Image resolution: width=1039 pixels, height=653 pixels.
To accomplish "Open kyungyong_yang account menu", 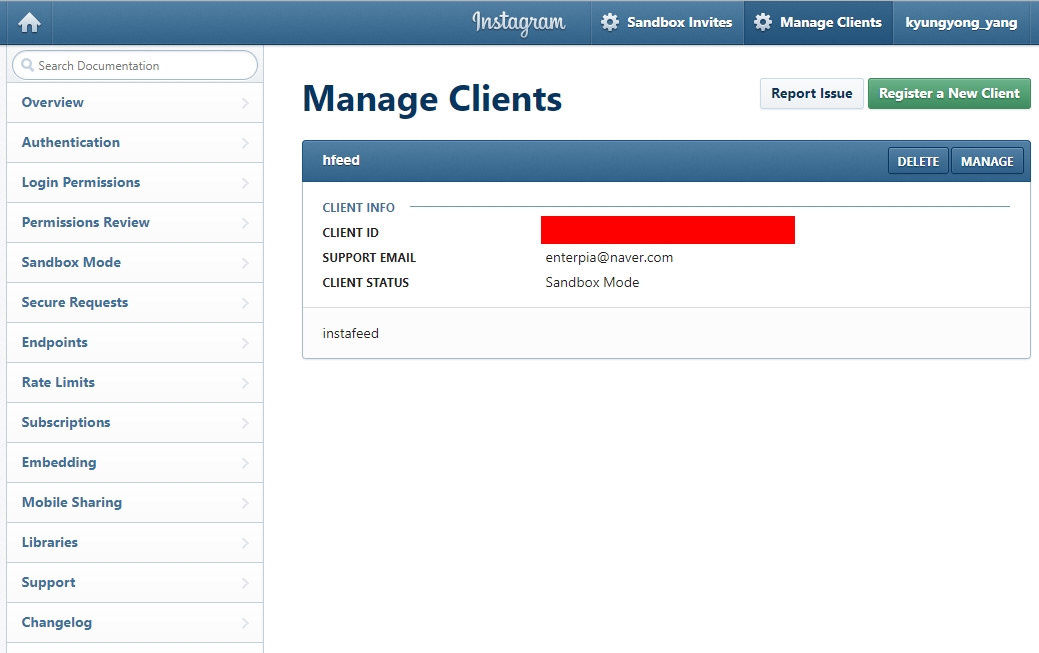I will pyautogui.click(x=961, y=22).
